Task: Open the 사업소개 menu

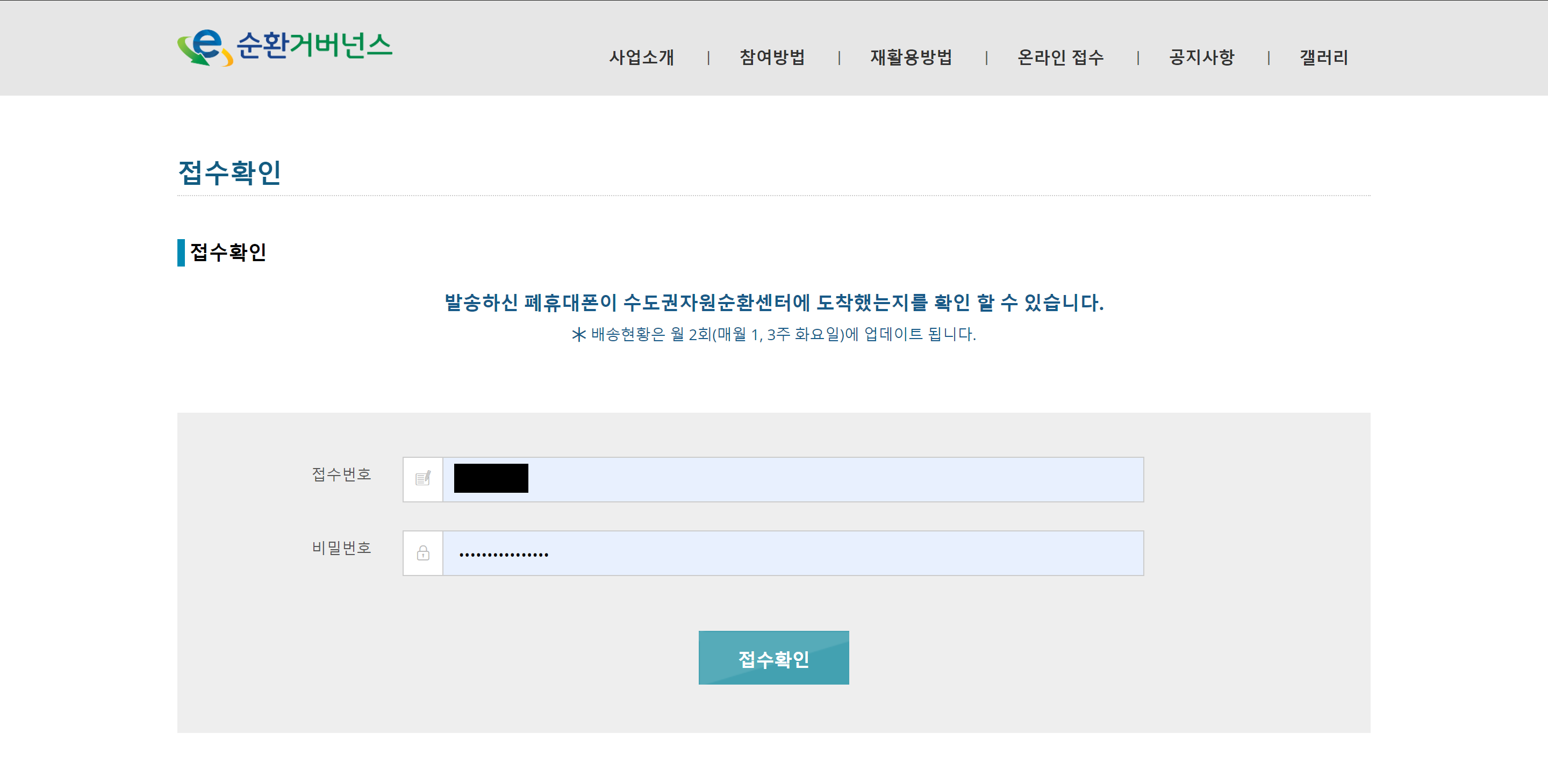Action: [641, 57]
